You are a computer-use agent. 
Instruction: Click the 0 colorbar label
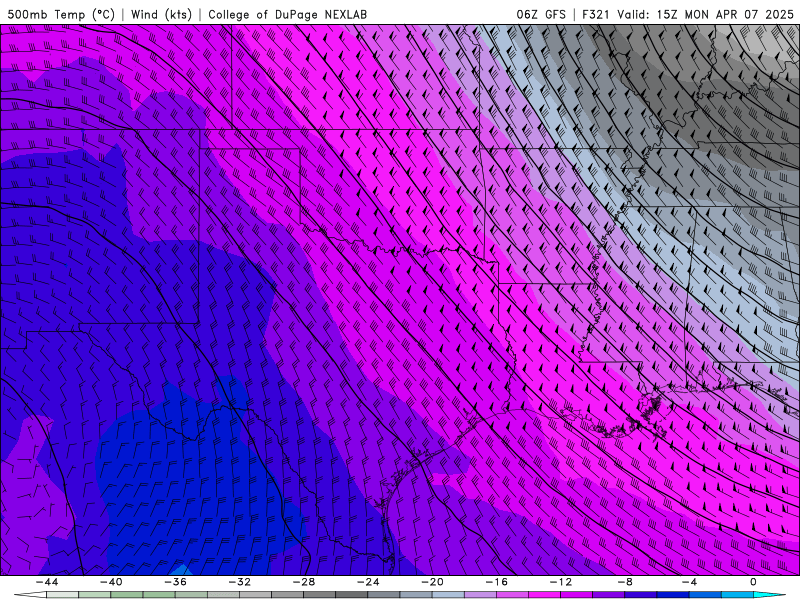(753, 582)
